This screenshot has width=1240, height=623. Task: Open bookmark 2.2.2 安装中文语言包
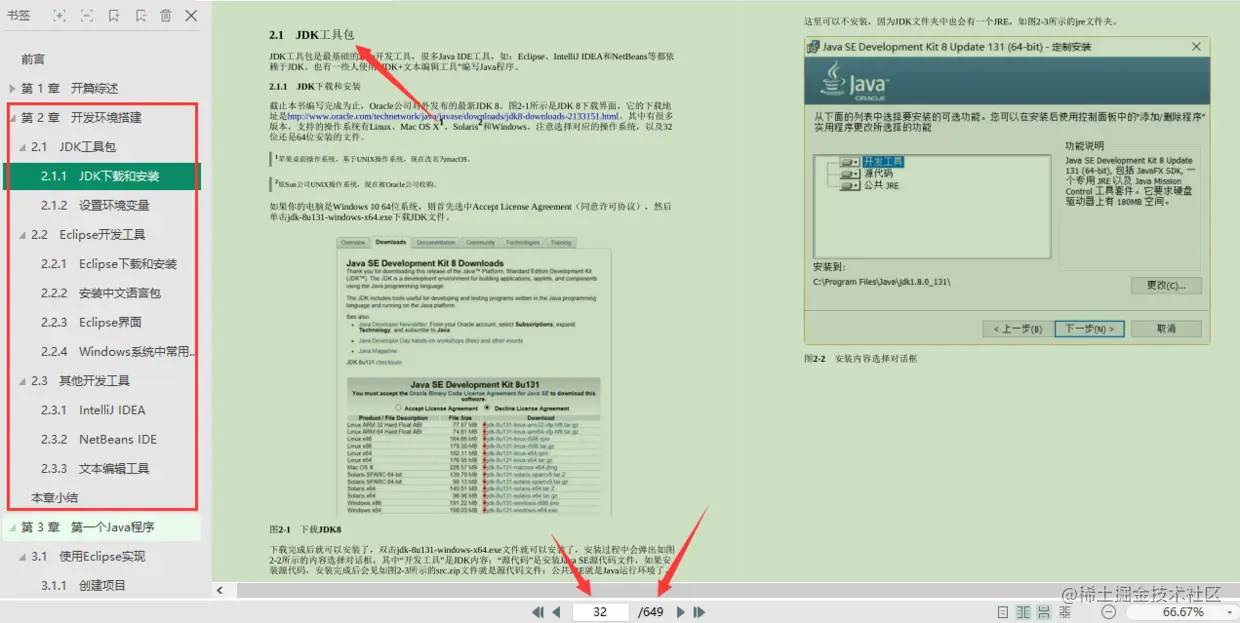pyautogui.click(x=101, y=293)
